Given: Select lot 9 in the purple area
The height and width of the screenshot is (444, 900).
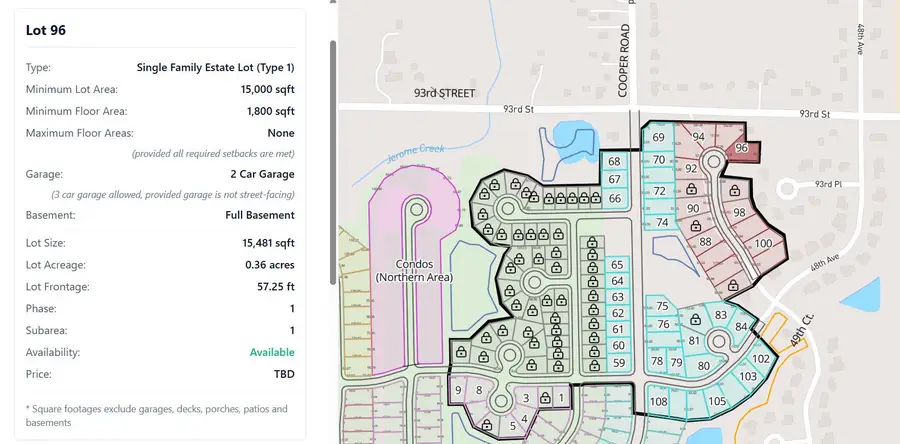Looking at the screenshot, I should pos(458,389).
